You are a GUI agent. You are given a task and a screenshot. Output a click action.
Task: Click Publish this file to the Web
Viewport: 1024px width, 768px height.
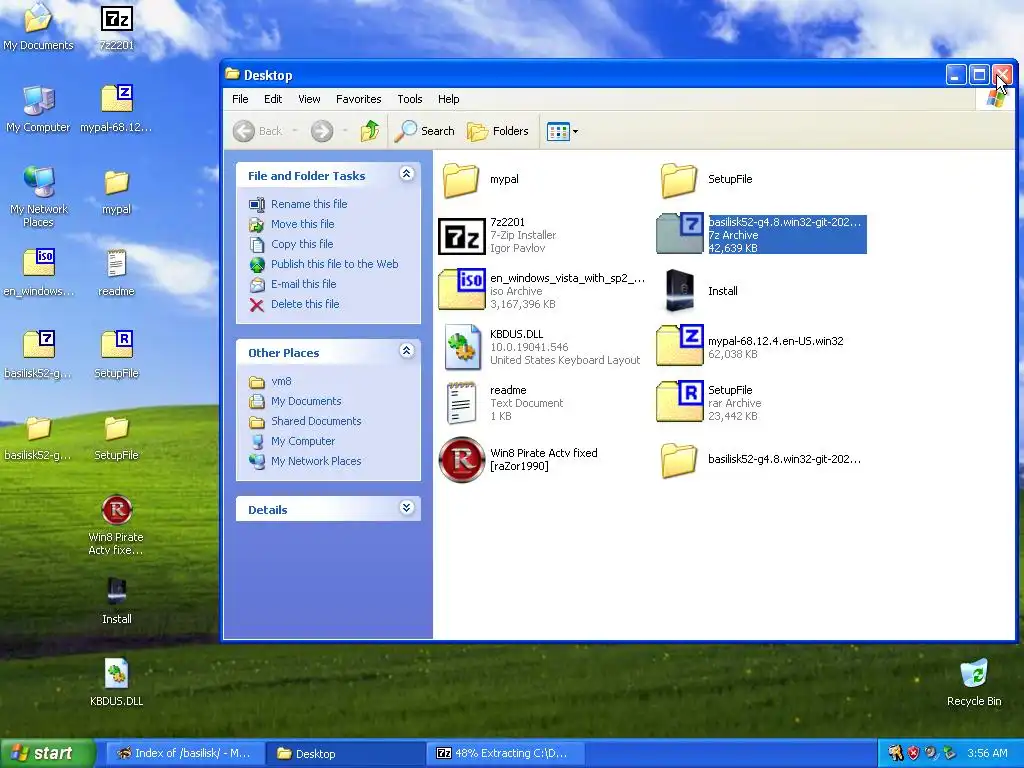coord(323,264)
